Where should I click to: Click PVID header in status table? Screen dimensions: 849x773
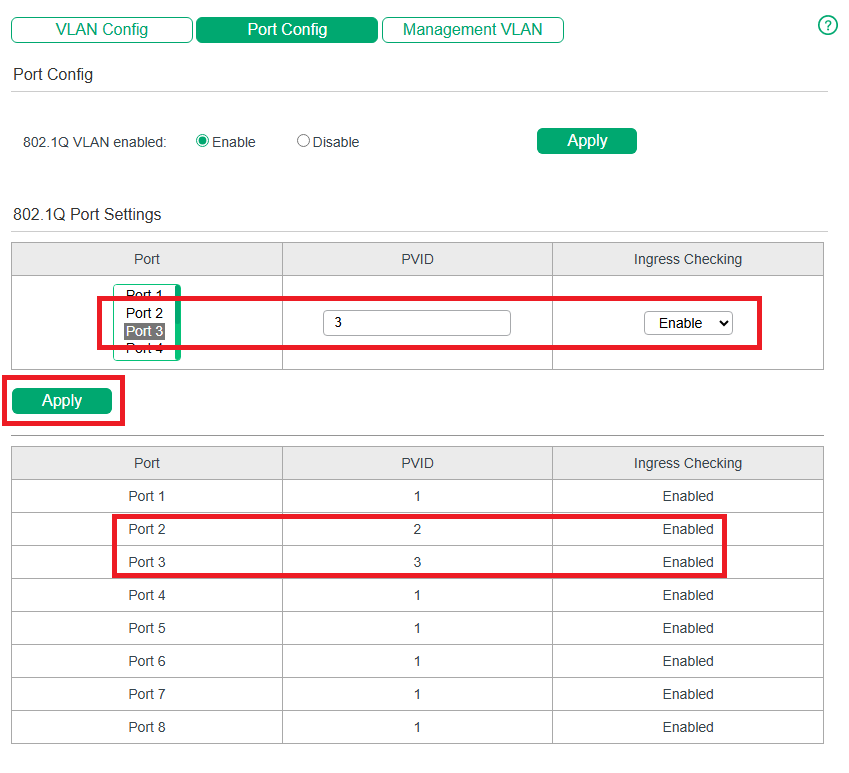(417, 463)
